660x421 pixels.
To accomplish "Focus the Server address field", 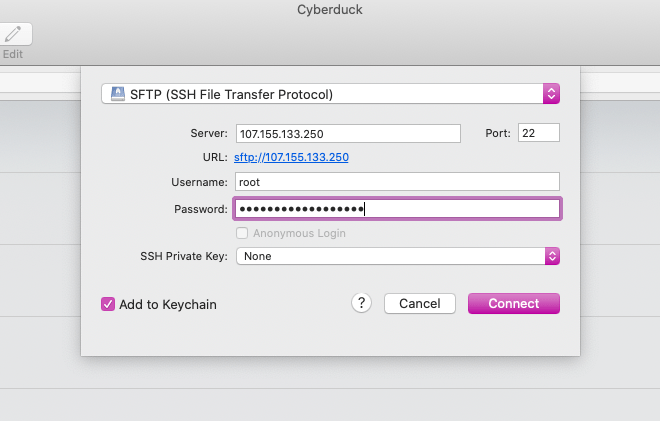I will (x=348, y=133).
